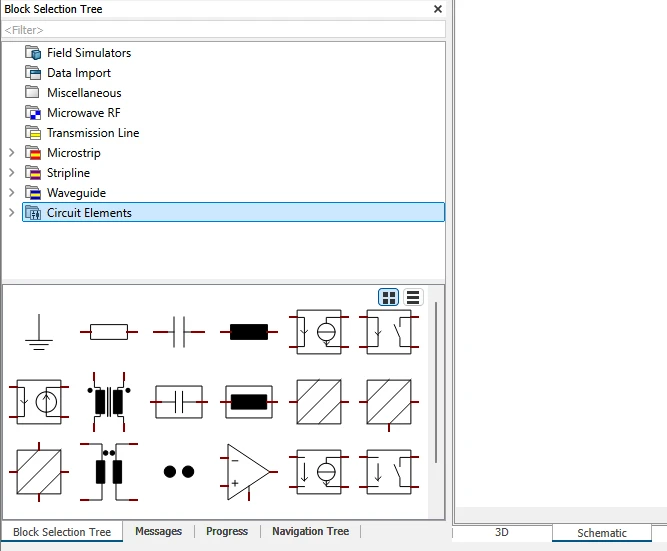Screen dimensions: 667x551
Task: Select Circuit Elements folder
Action: coord(233,212)
